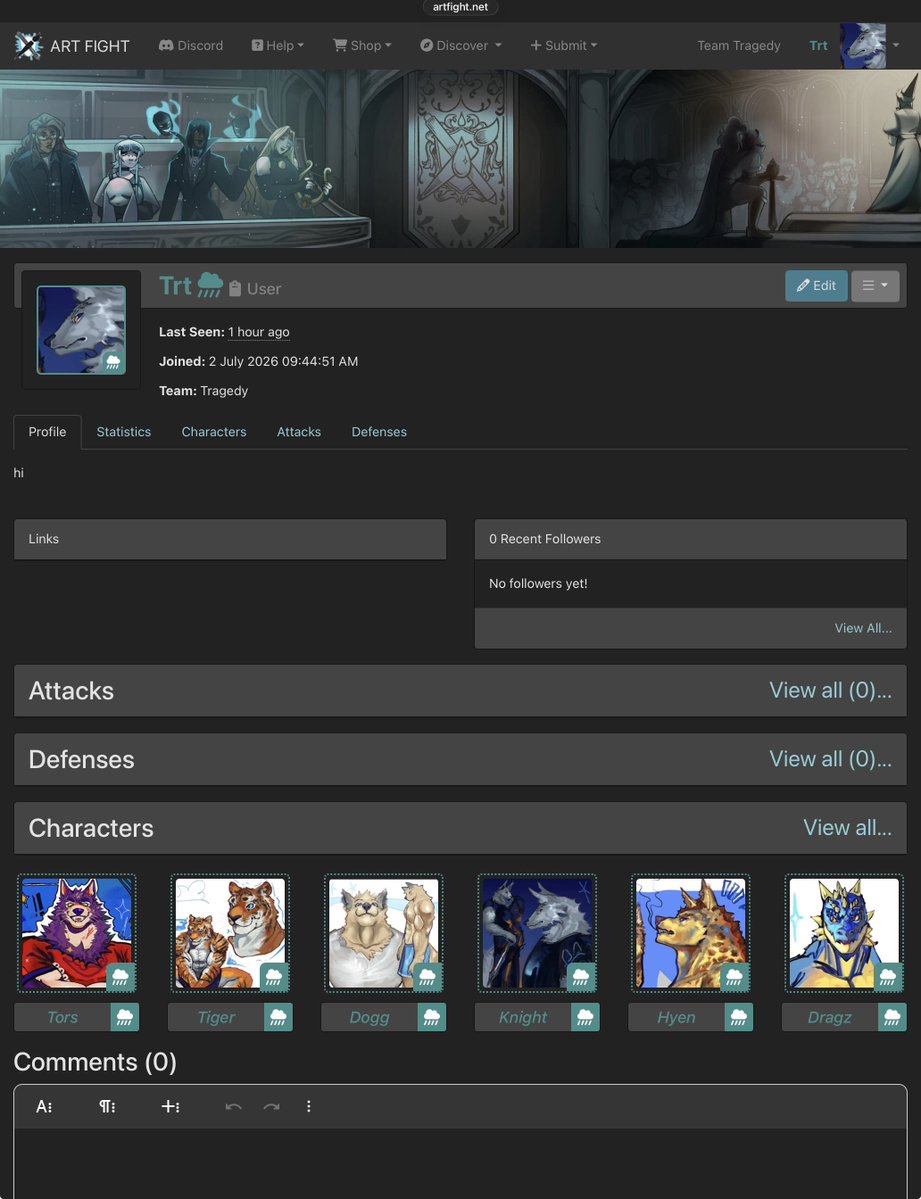Click the artfight.net address bar pill
The width and height of the screenshot is (921, 1199).
click(x=460, y=7)
